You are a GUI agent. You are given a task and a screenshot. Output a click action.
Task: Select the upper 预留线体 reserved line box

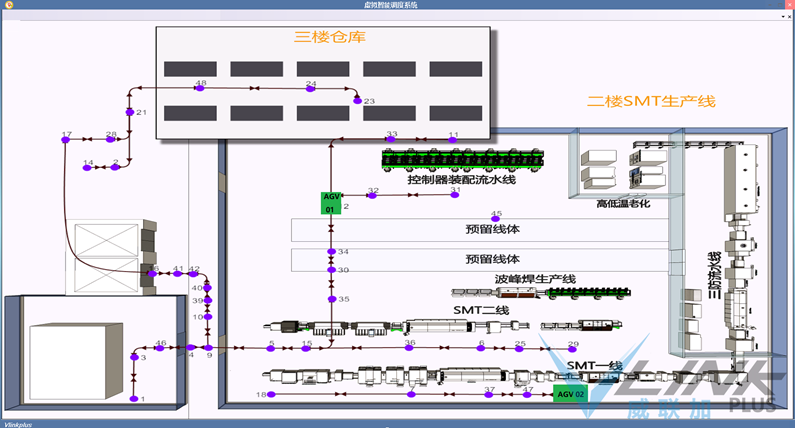[480, 229]
